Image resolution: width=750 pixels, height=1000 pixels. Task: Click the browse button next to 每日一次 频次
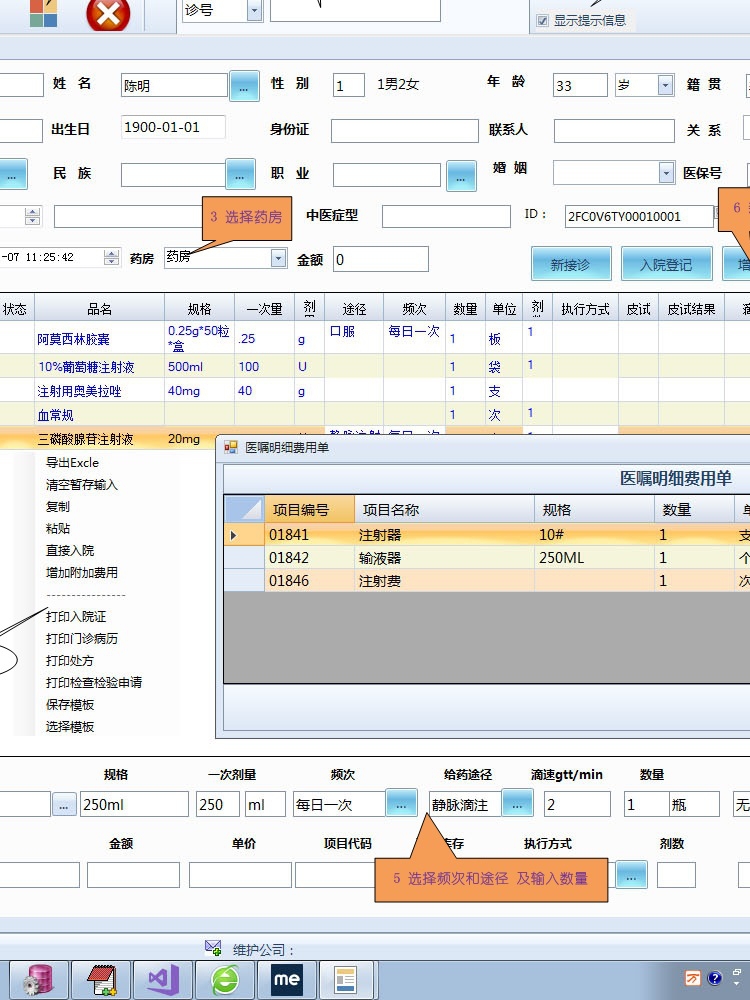click(x=401, y=804)
